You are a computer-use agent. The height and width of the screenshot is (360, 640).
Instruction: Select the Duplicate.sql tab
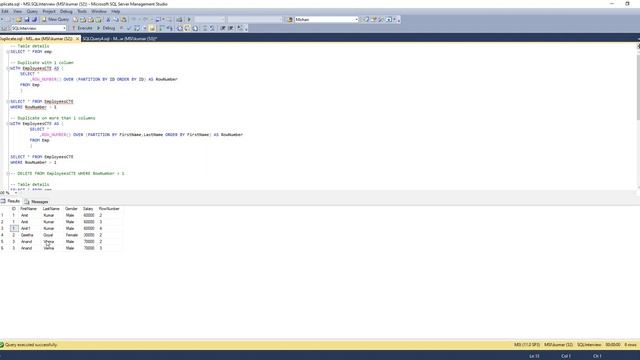coord(36,38)
